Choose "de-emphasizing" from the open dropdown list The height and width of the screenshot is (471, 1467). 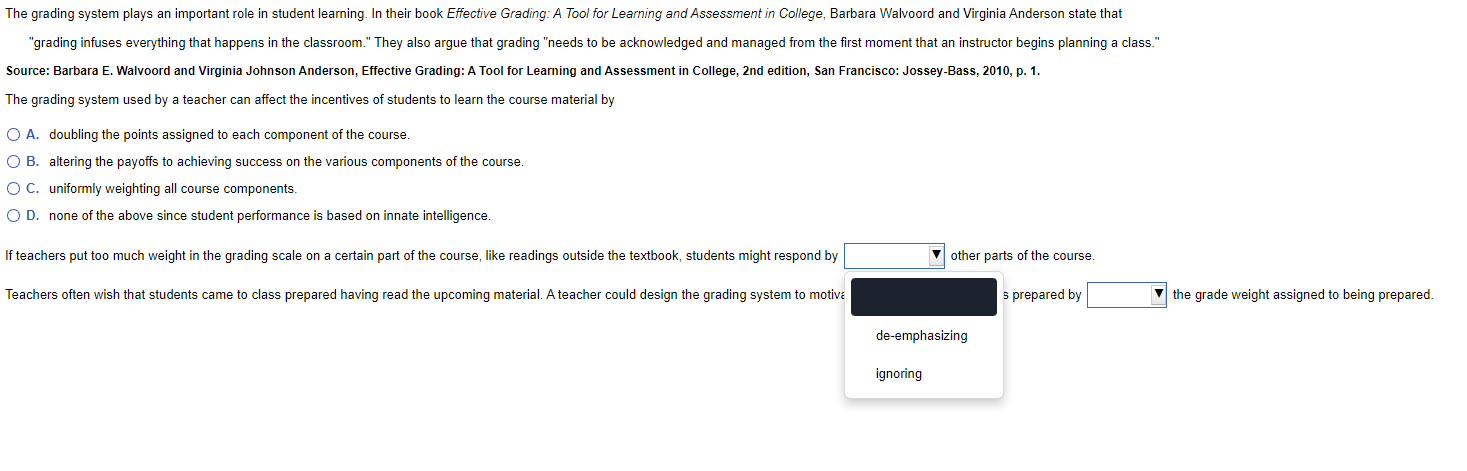(922, 336)
